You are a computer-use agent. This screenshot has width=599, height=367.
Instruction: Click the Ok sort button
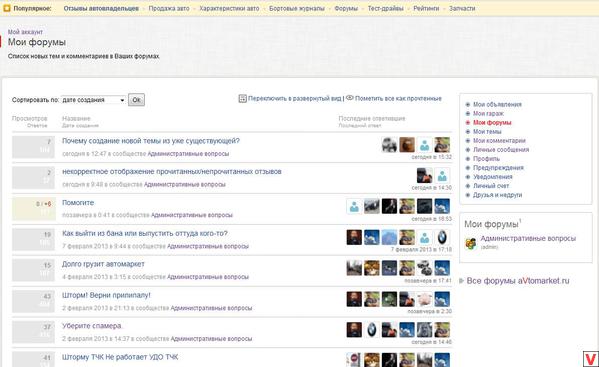(136, 100)
